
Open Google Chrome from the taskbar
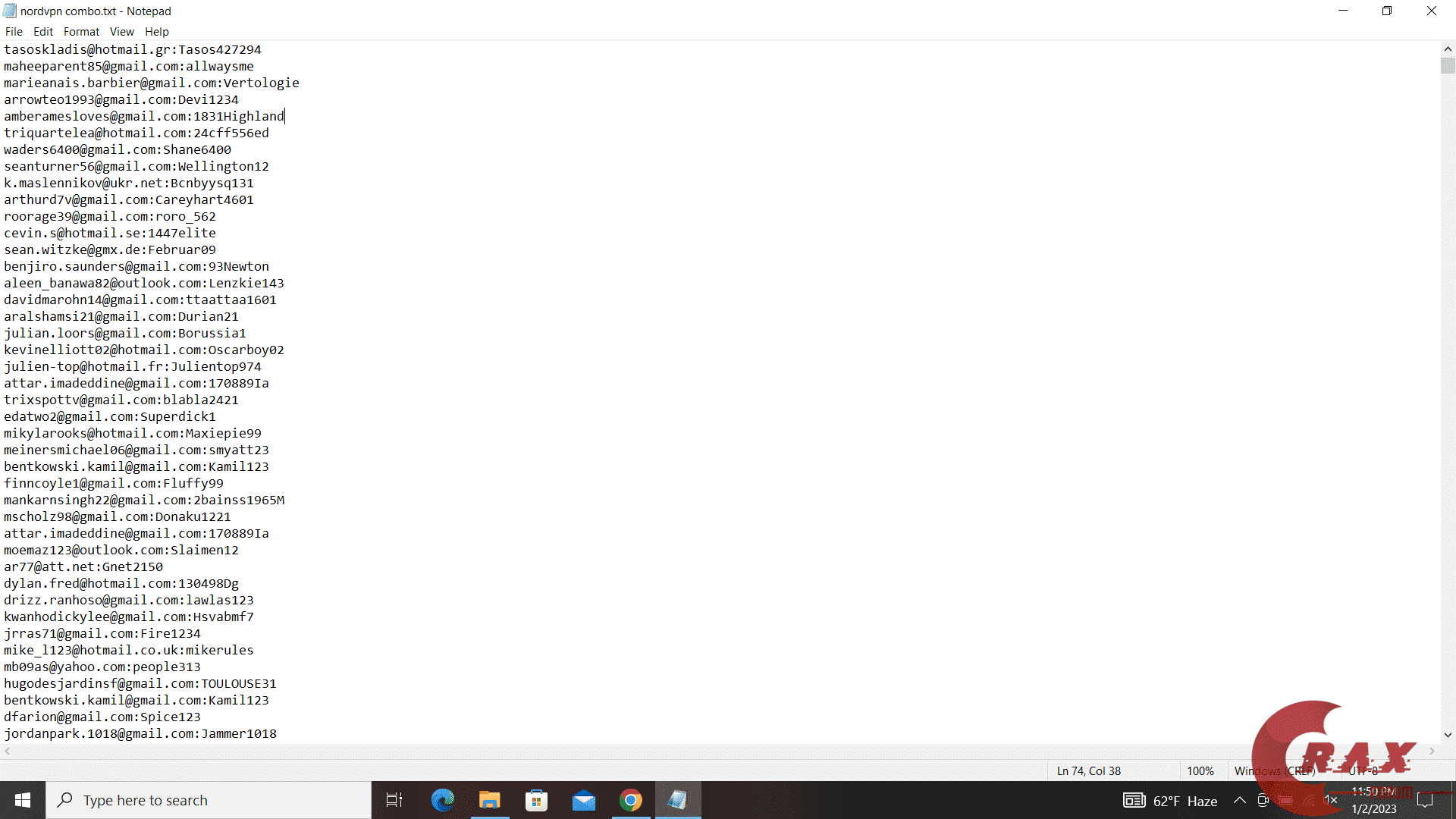point(632,800)
